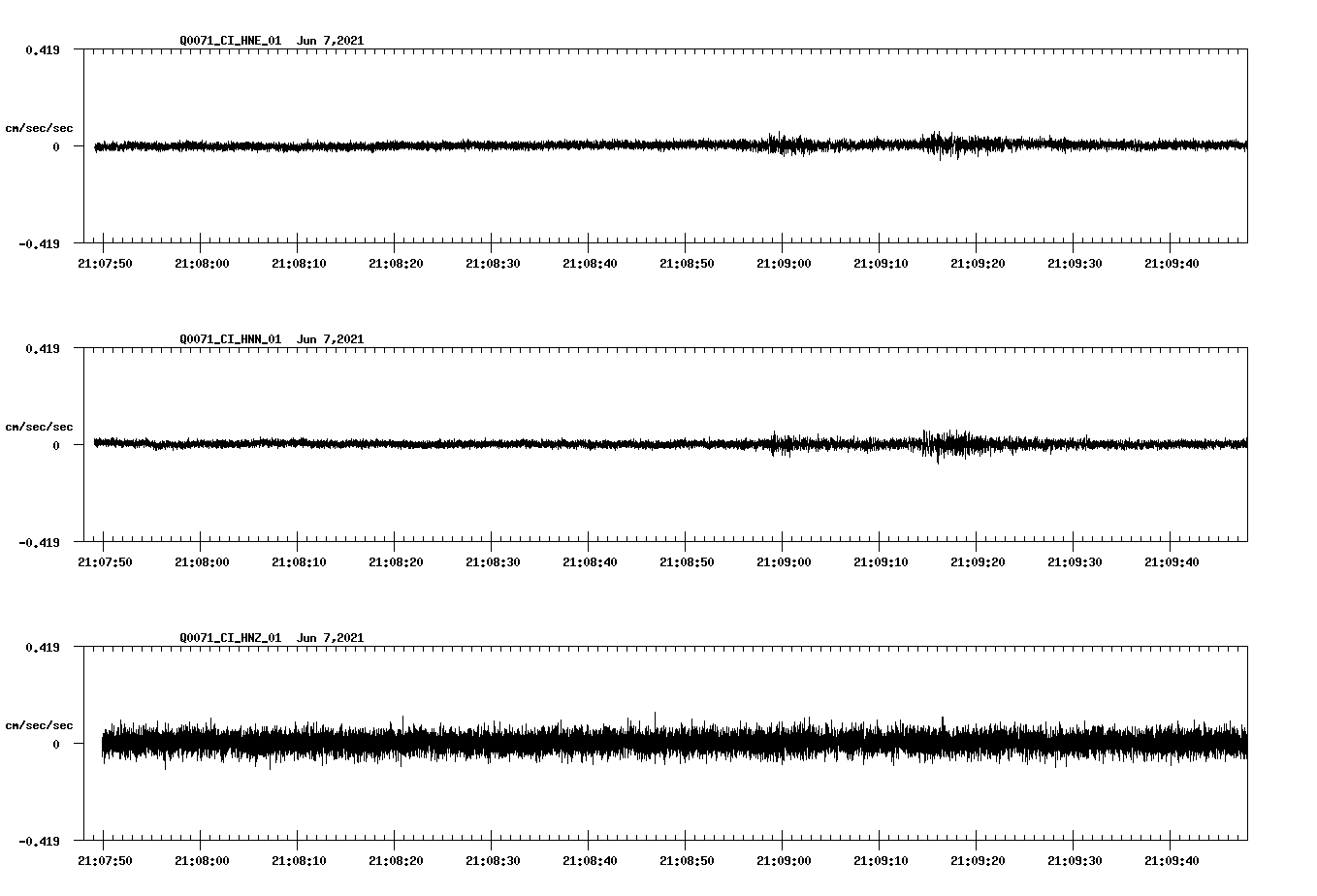Screen dimensions: 1317x896
Task: Click 21:07:50 label on the HNN axis
Action: [x=105, y=562]
